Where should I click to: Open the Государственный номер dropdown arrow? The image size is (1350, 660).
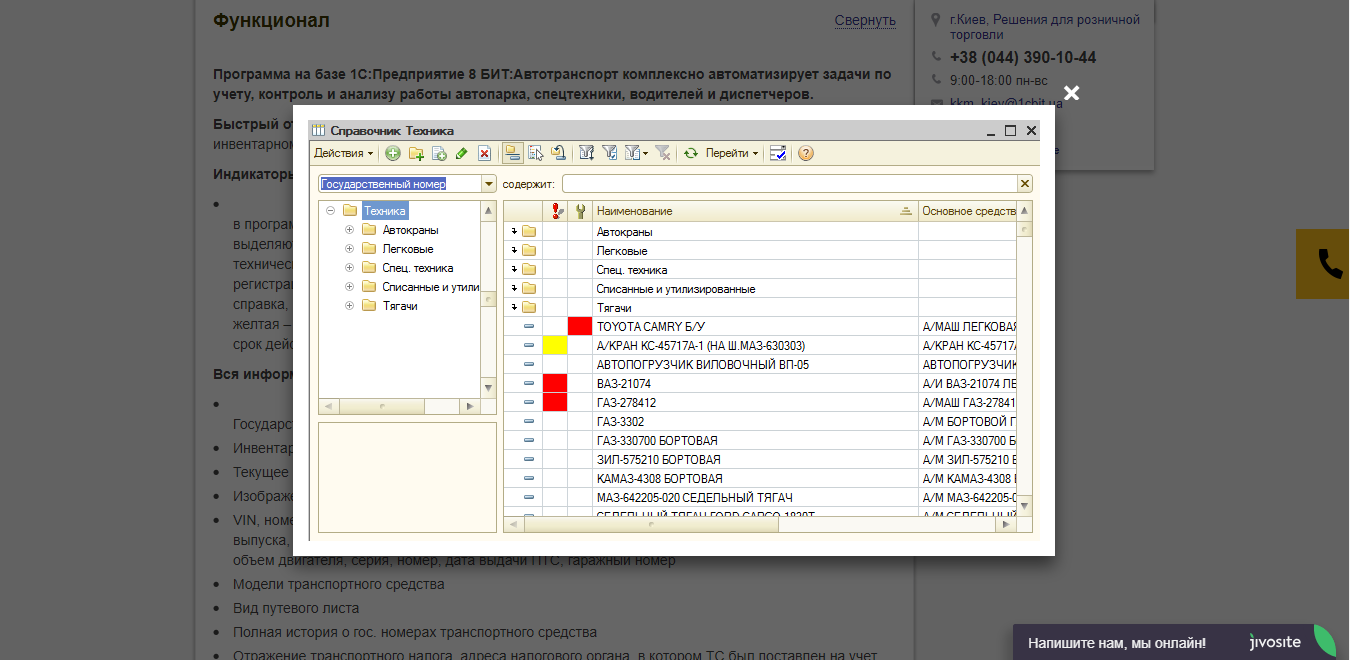pos(488,184)
